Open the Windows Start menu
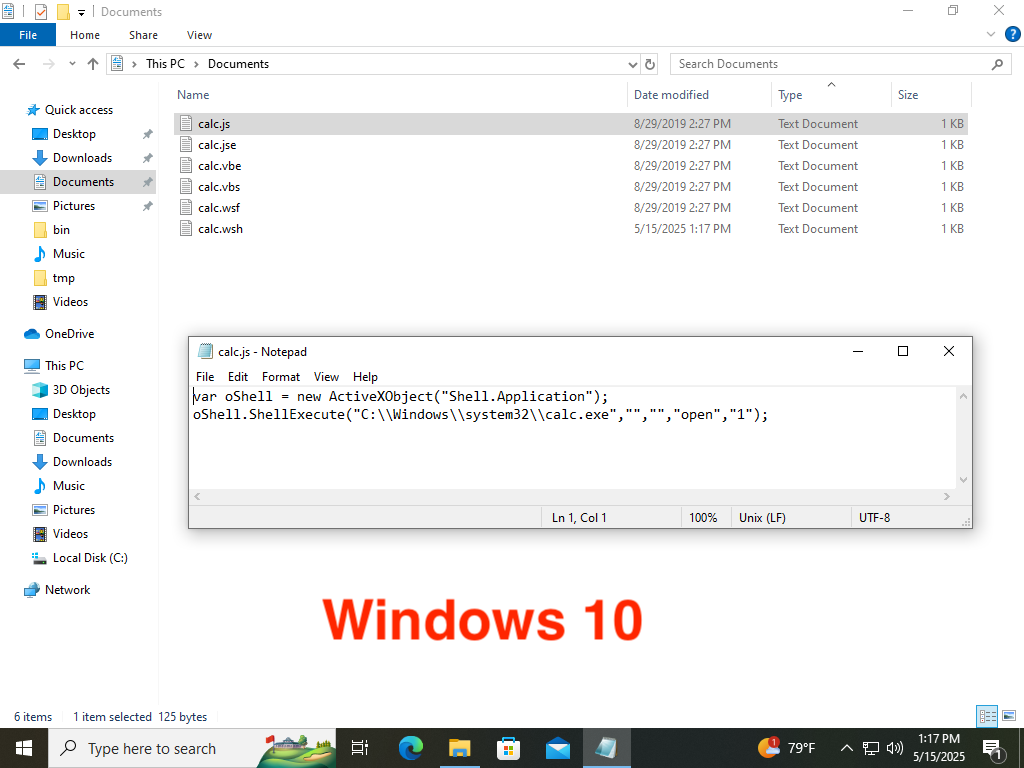The height and width of the screenshot is (768, 1024). [x=24, y=748]
